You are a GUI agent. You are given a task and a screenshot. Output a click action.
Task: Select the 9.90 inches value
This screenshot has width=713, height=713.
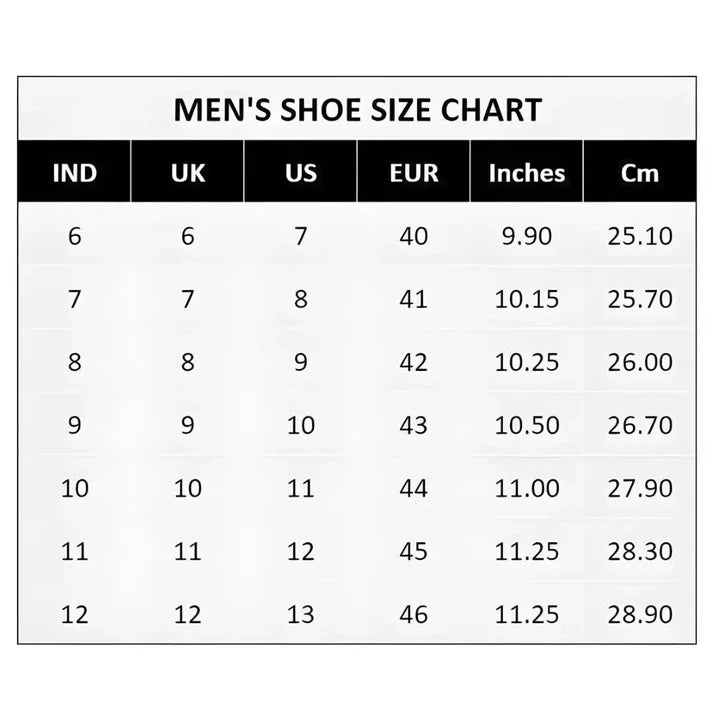[526, 237]
